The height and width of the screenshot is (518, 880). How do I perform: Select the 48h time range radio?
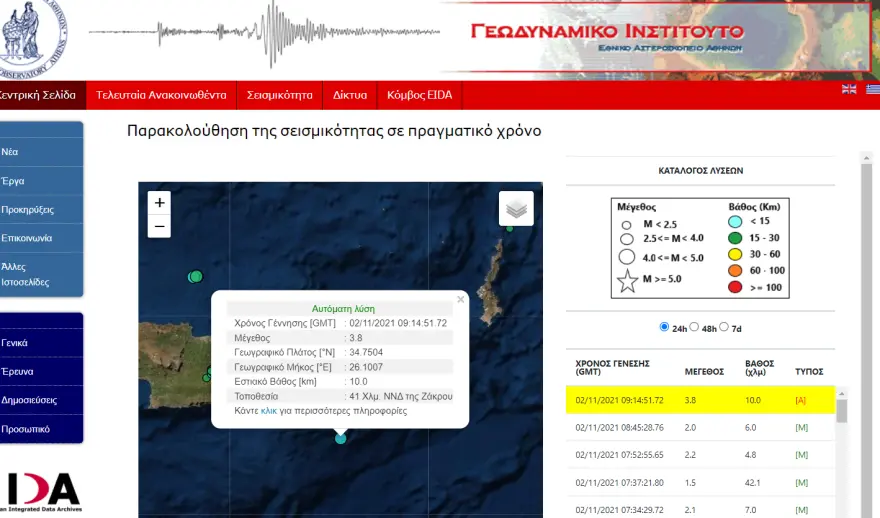[694, 327]
